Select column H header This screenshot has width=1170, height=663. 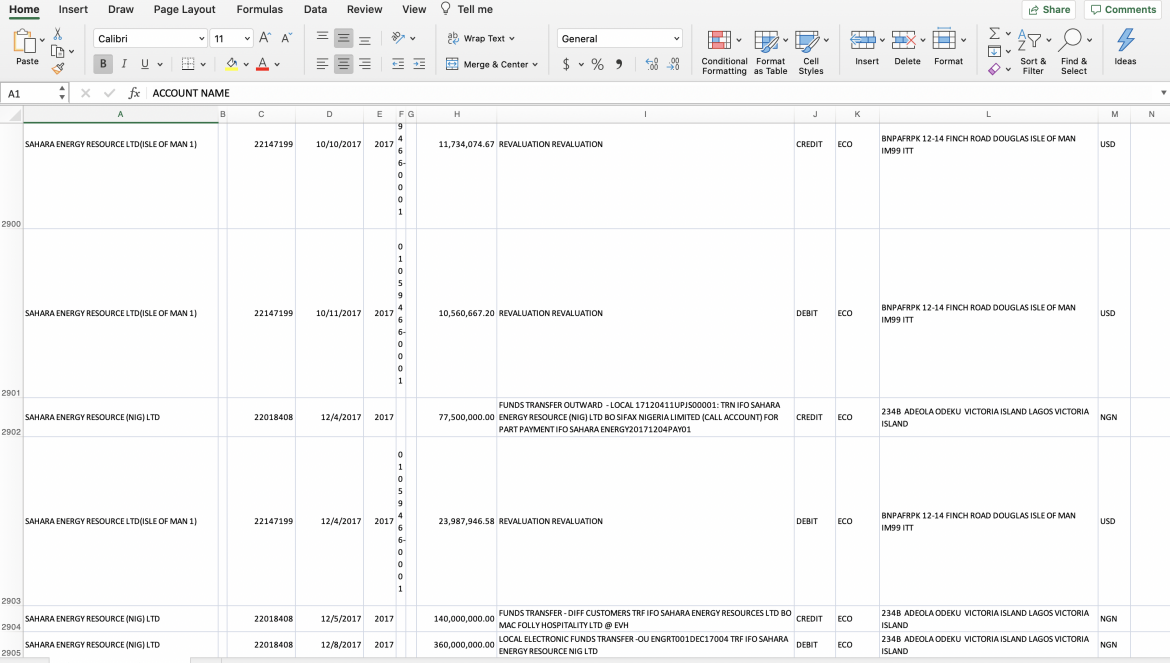(x=457, y=114)
